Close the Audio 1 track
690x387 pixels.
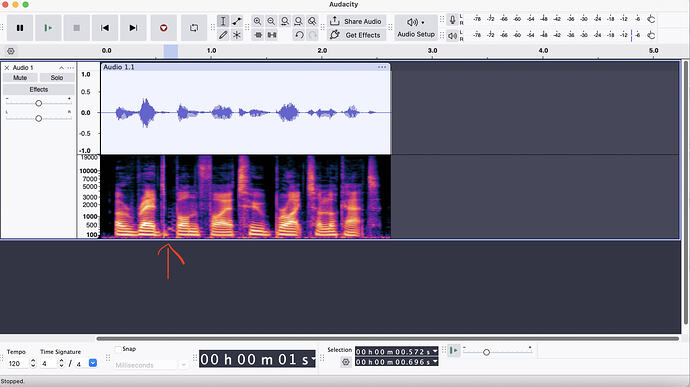click(7, 68)
